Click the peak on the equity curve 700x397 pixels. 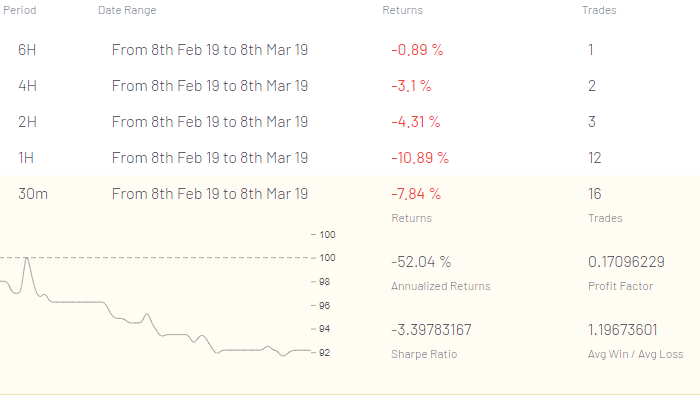coord(27,259)
